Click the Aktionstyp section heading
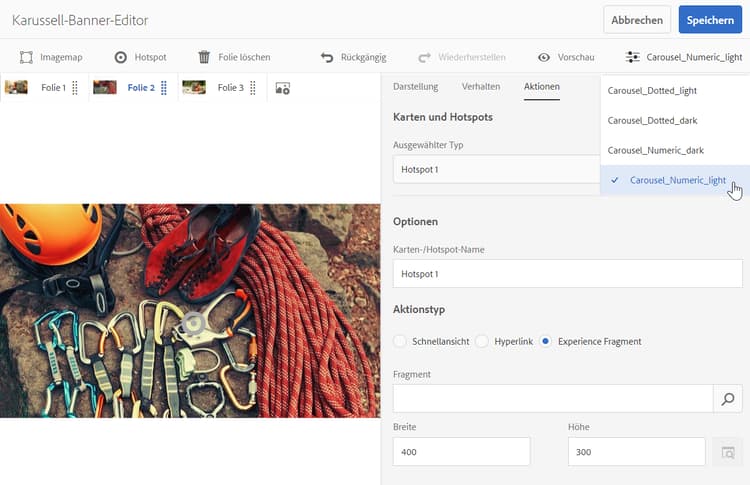Screen dimensions: 750x485 419,309
